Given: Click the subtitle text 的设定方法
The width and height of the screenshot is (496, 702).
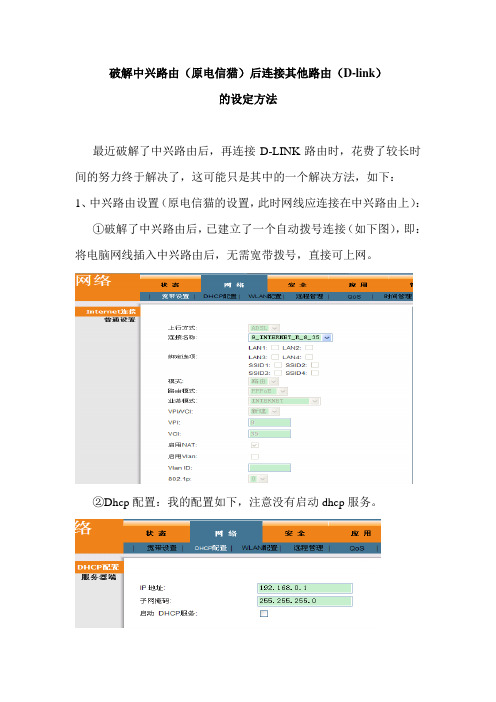Looking at the screenshot, I should [248, 99].
